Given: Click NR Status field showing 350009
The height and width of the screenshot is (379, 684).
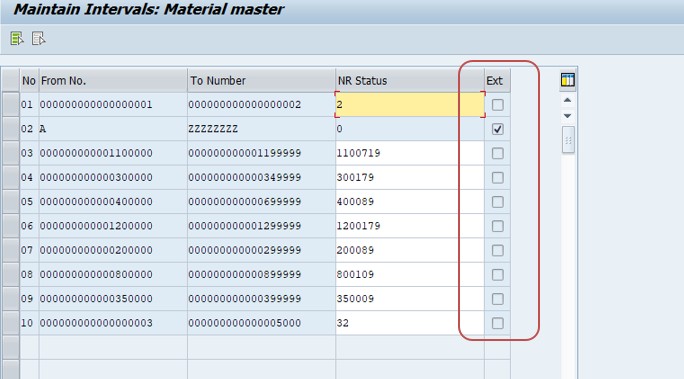Looking at the screenshot, I should point(410,299).
